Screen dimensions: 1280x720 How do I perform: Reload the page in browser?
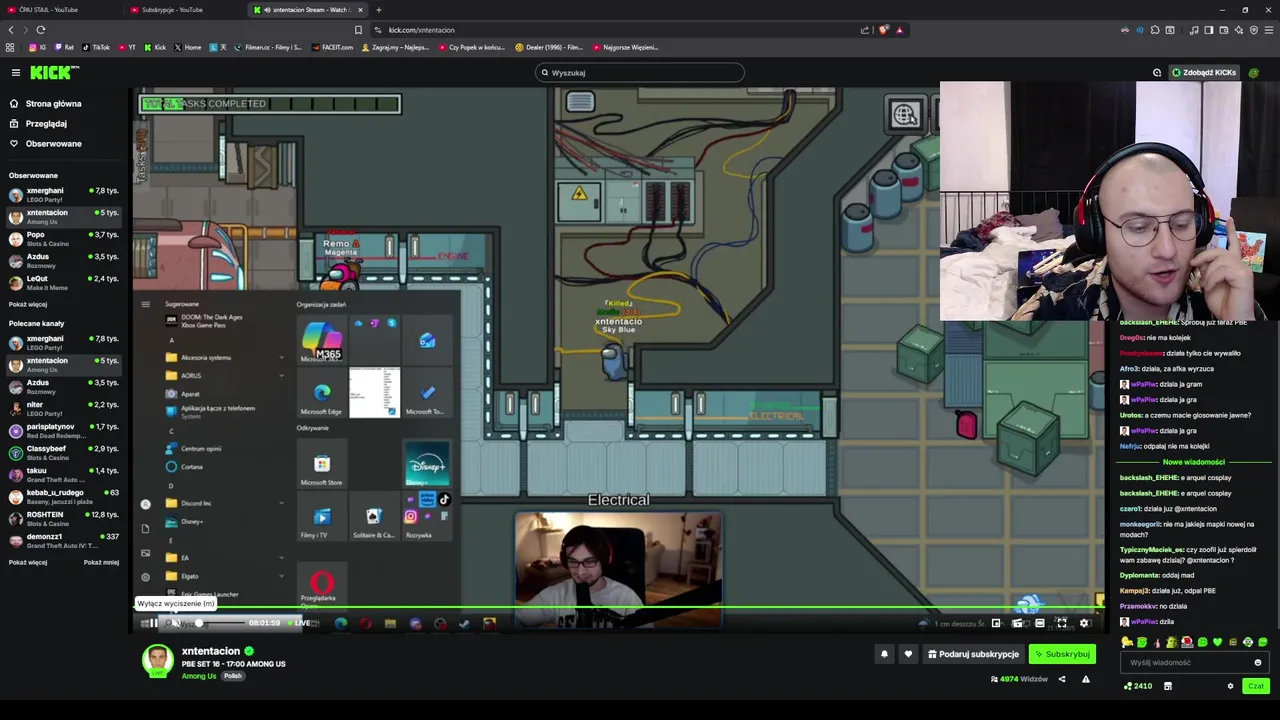point(41,30)
